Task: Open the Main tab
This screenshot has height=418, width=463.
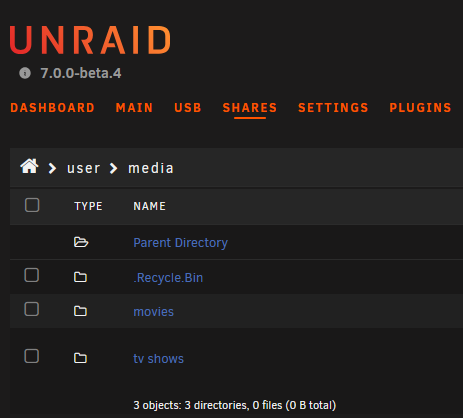Action: (x=134, y=108)
